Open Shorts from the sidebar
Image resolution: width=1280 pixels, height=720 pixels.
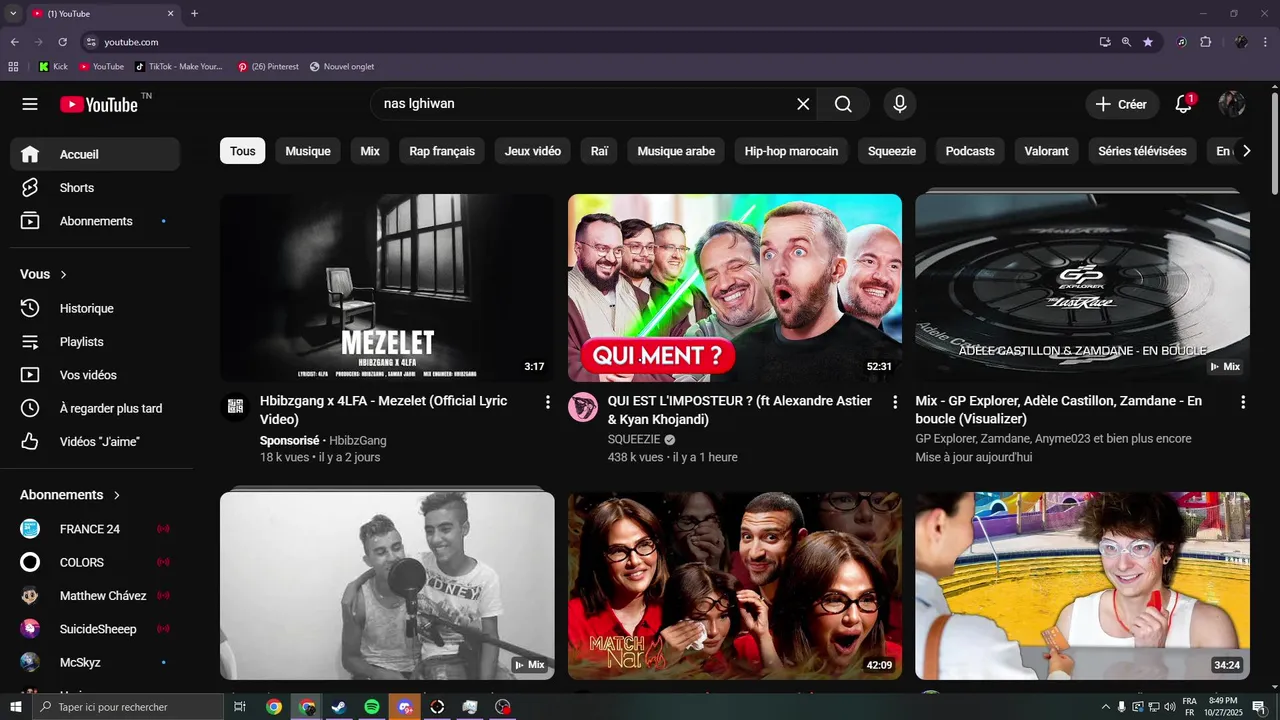tap(95, 188)
